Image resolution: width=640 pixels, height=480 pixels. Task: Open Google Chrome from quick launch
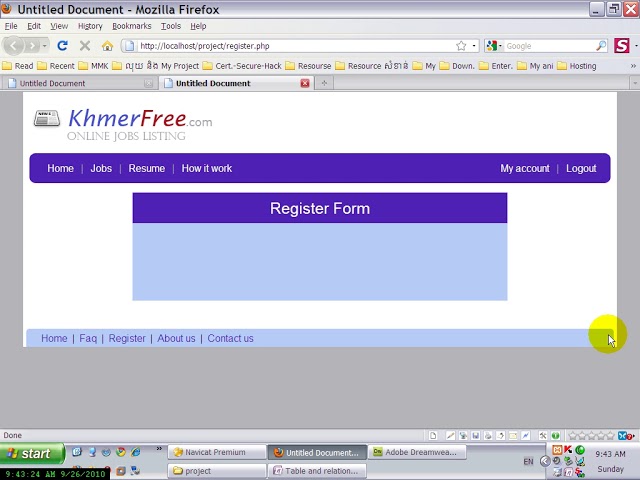[x=121, y=452]
